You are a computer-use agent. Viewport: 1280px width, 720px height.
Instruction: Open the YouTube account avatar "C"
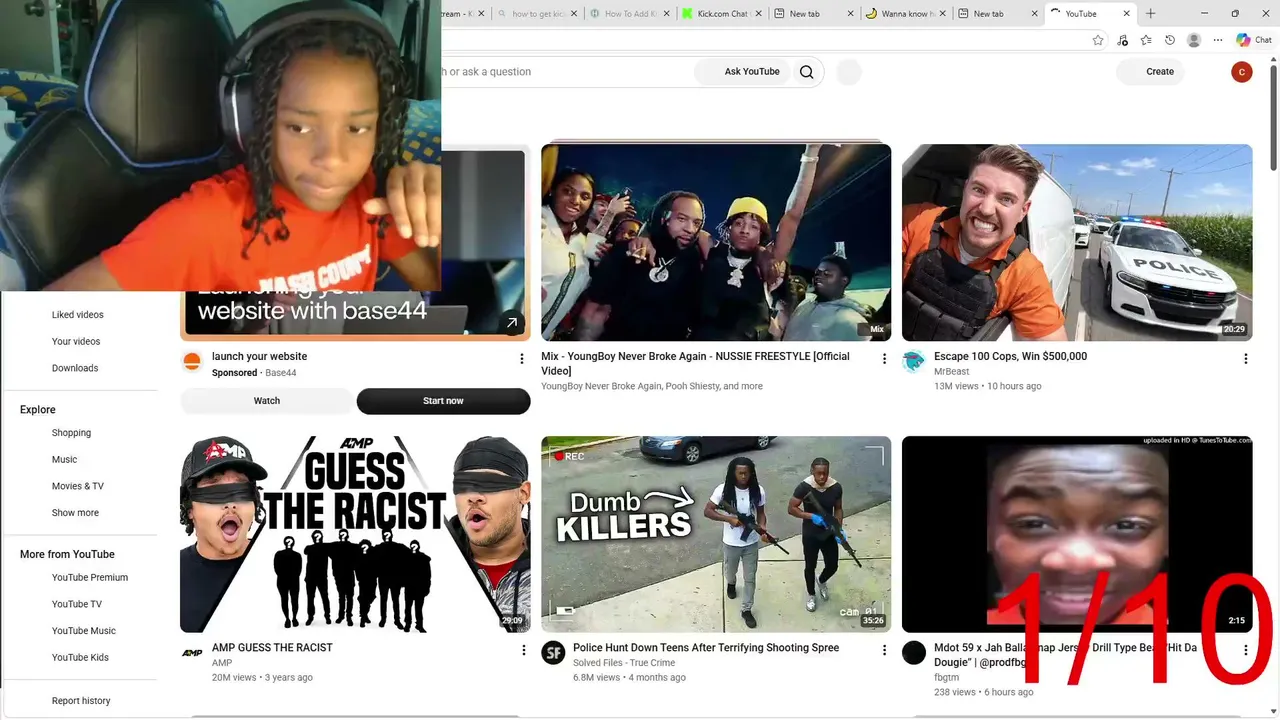pyautogui.click(x=1242, y=72)
